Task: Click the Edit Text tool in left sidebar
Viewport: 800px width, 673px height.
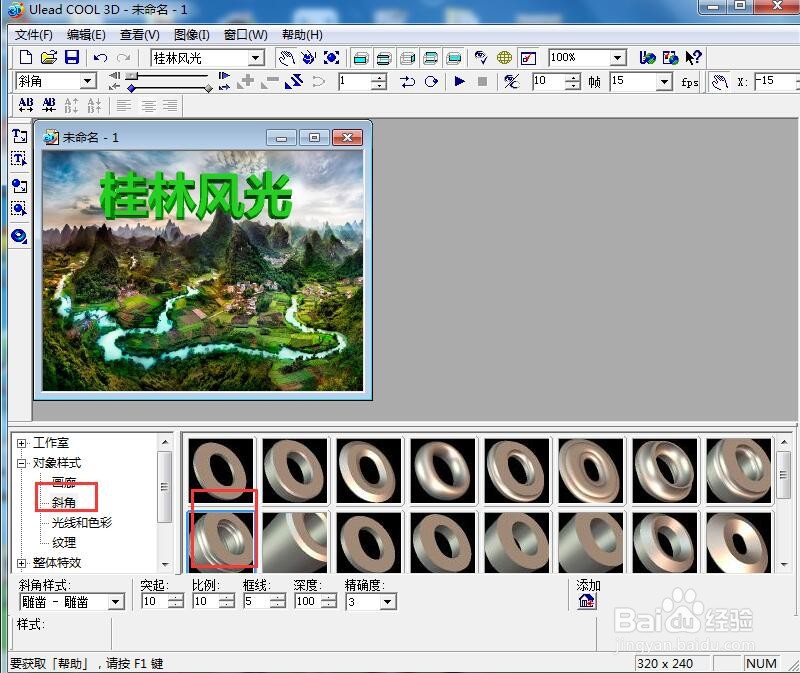Action: [x=19, y=159]
